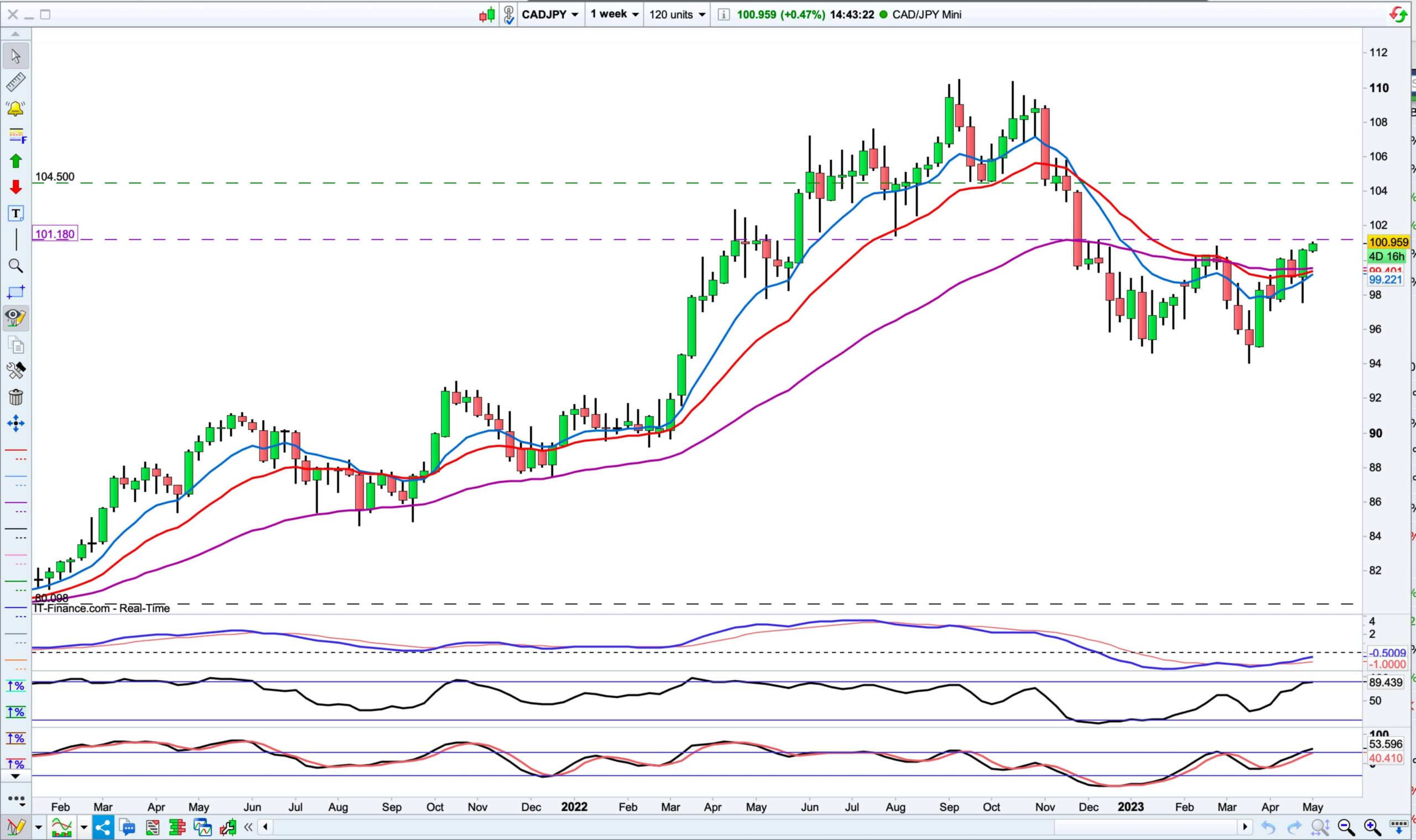Open the CADJPY instrument dropdown
The height and width of the screenshot is (840, 1416).
click(x=550, y=14)
